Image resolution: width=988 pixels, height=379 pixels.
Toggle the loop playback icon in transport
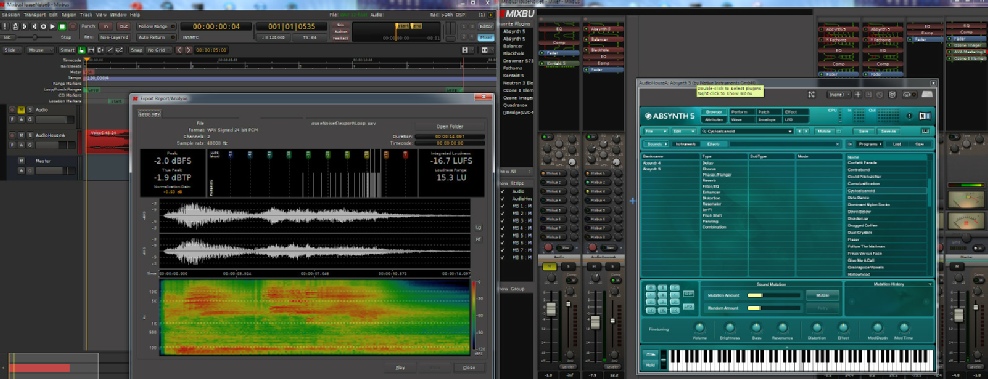[43, 26]
